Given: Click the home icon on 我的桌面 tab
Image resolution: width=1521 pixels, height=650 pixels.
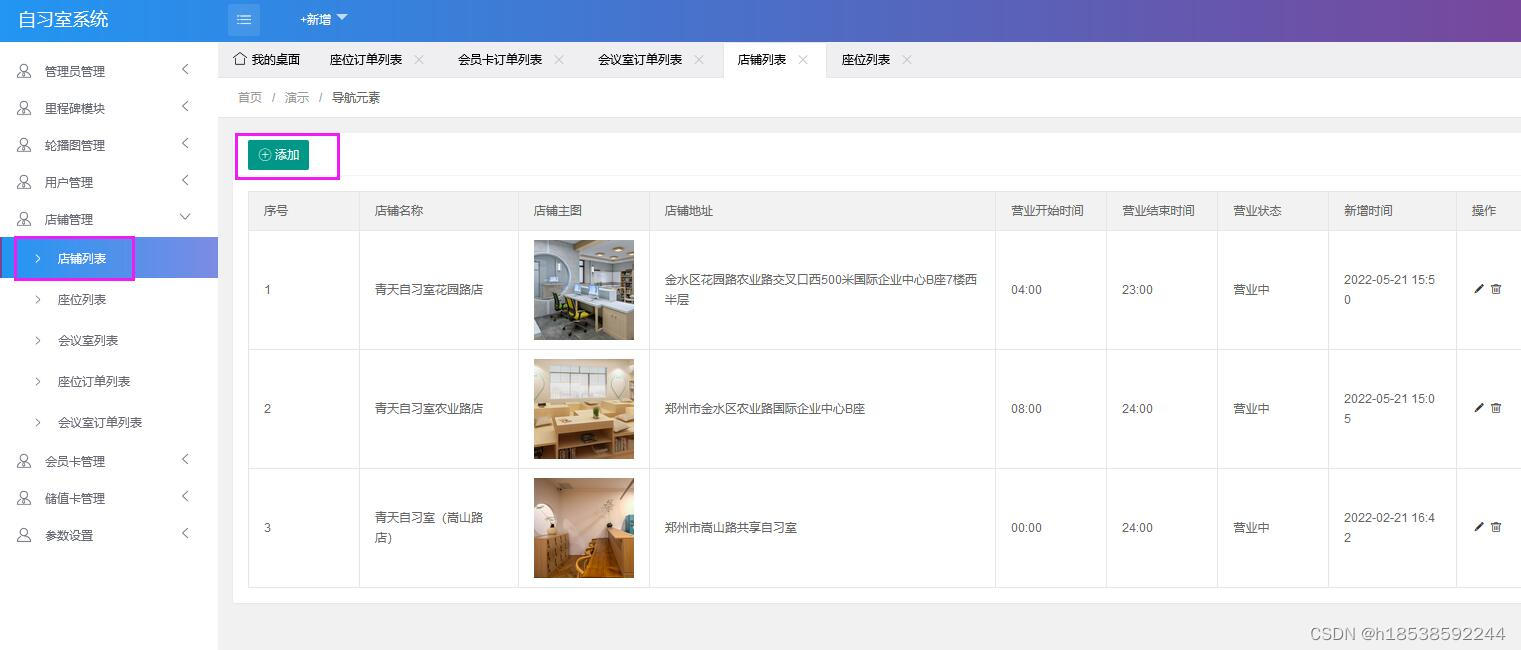Looking at the screenshot, I should coord(240,59).
